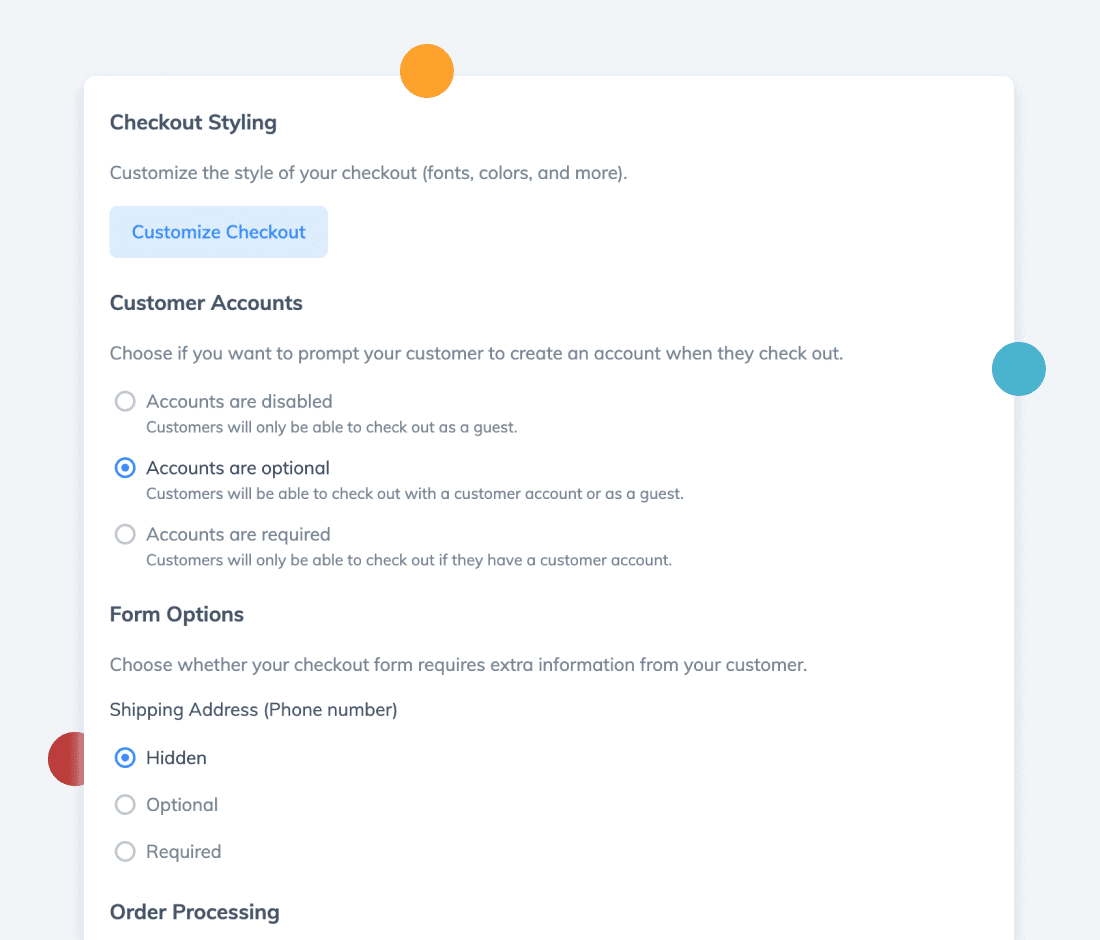1100x940 pixels.
Task: Select the Accounts are disabled radio button
Action: (125, 401)
